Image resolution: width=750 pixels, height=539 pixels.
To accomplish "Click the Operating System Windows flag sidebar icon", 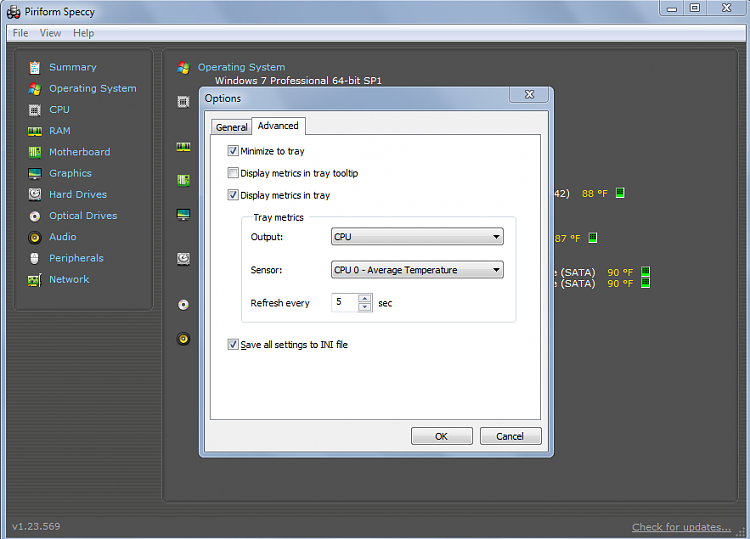I will click(34, 88).
